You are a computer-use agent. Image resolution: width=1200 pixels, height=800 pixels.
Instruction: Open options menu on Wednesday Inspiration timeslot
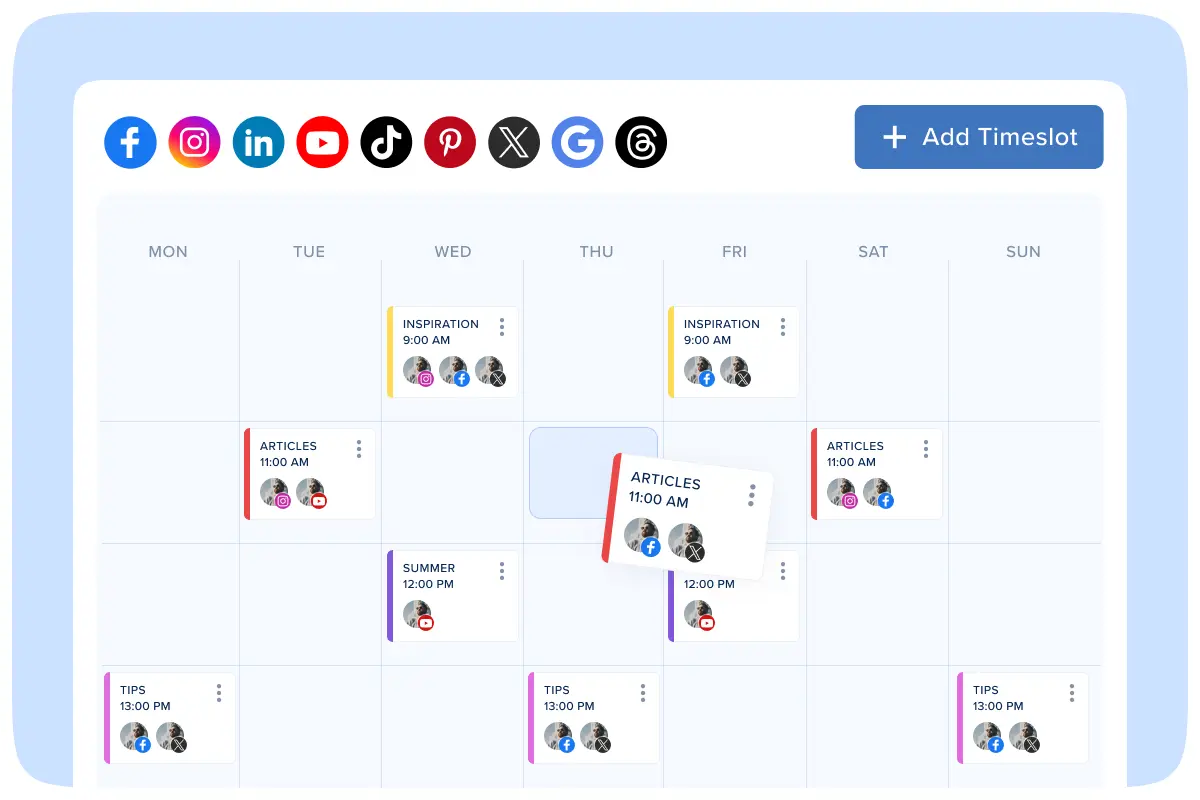tap(502, 327)
